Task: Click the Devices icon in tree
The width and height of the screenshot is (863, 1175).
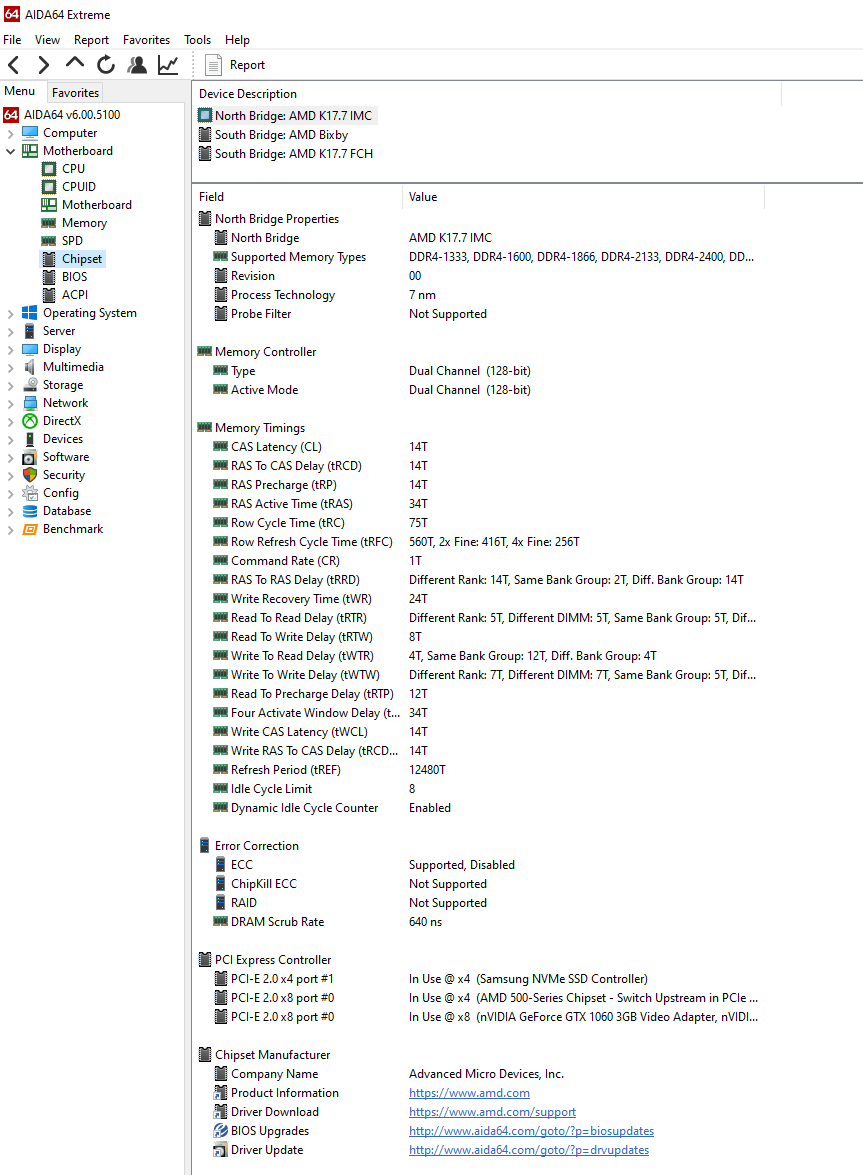Action: (x=30, y=438)
